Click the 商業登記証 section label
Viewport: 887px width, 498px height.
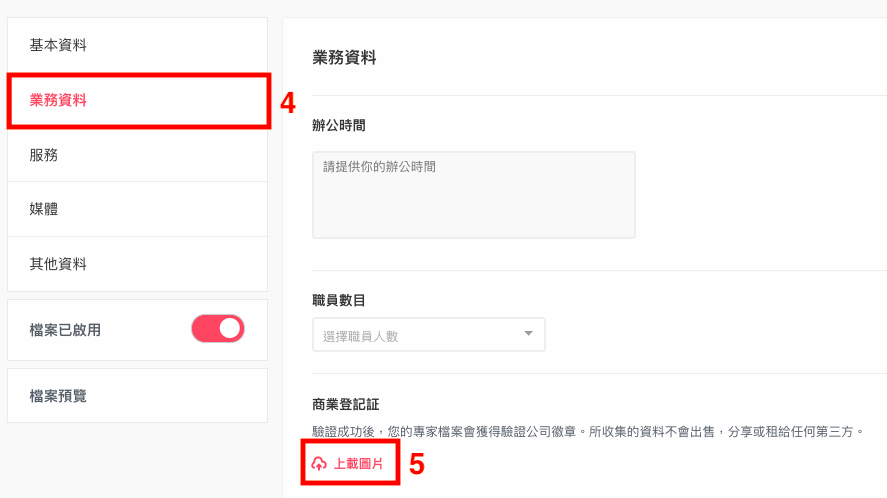tap(346, 404)
